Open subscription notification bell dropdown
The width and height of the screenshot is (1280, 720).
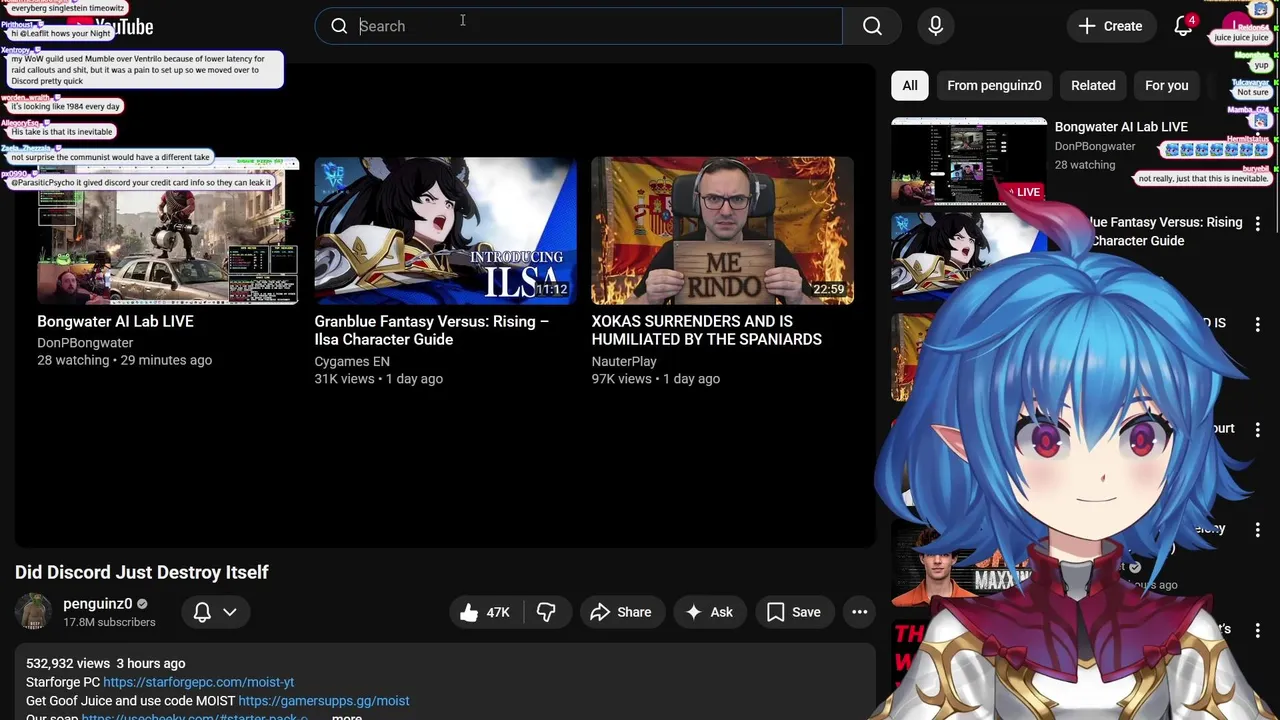coord(215,612)
